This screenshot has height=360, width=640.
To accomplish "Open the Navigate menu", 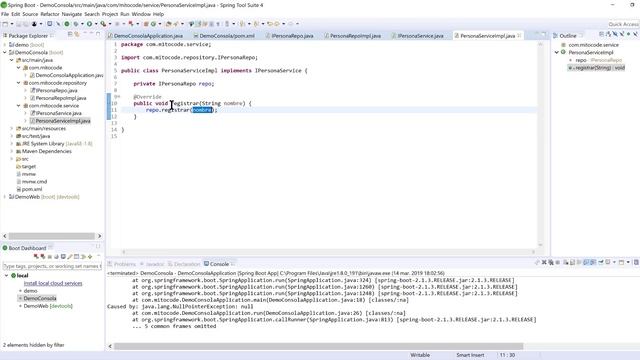I will [71, 14].
